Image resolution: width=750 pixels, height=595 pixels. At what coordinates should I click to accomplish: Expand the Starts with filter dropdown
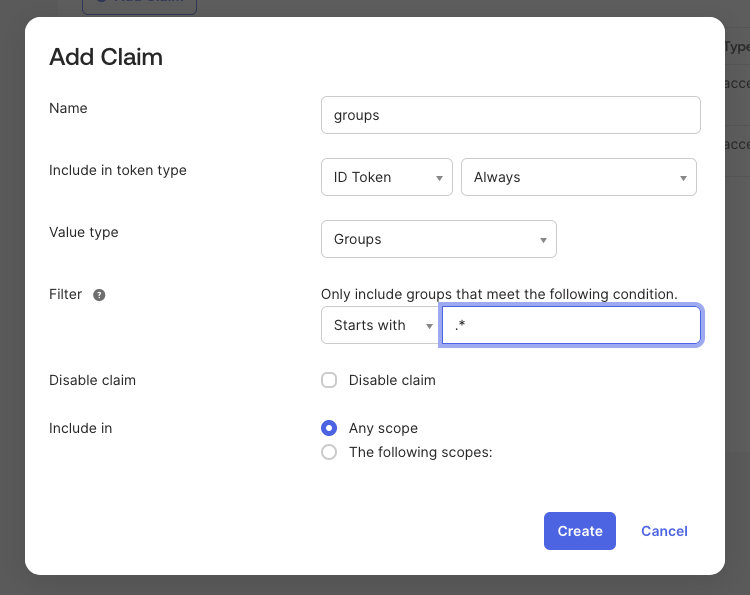tap(380, 325)
